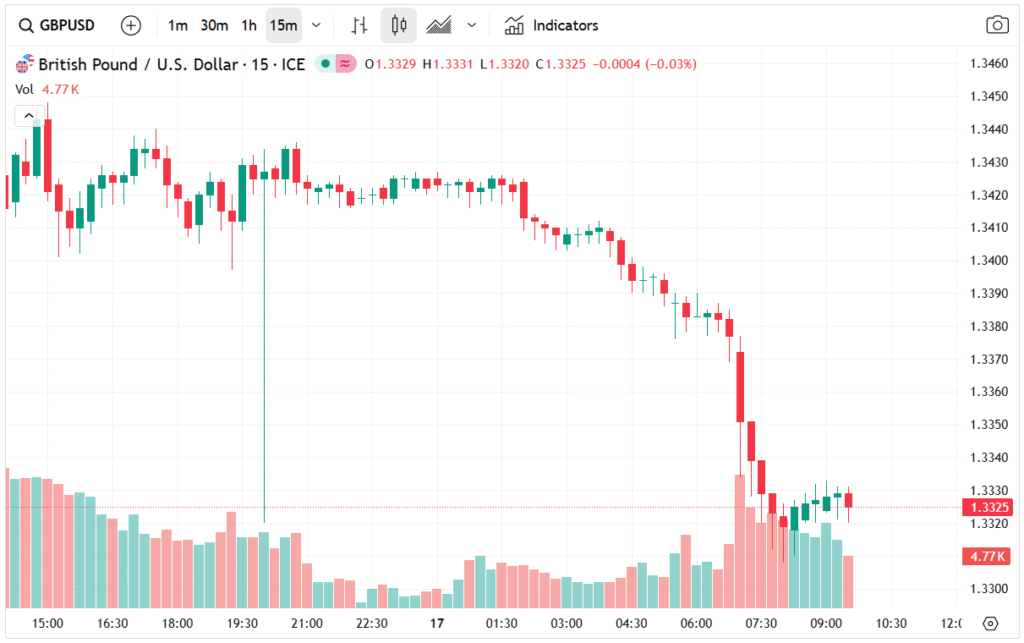Viewport: 1024px width, 643px height.
Task: Select the area chart style icon
Action: click(x=438, y=25)
